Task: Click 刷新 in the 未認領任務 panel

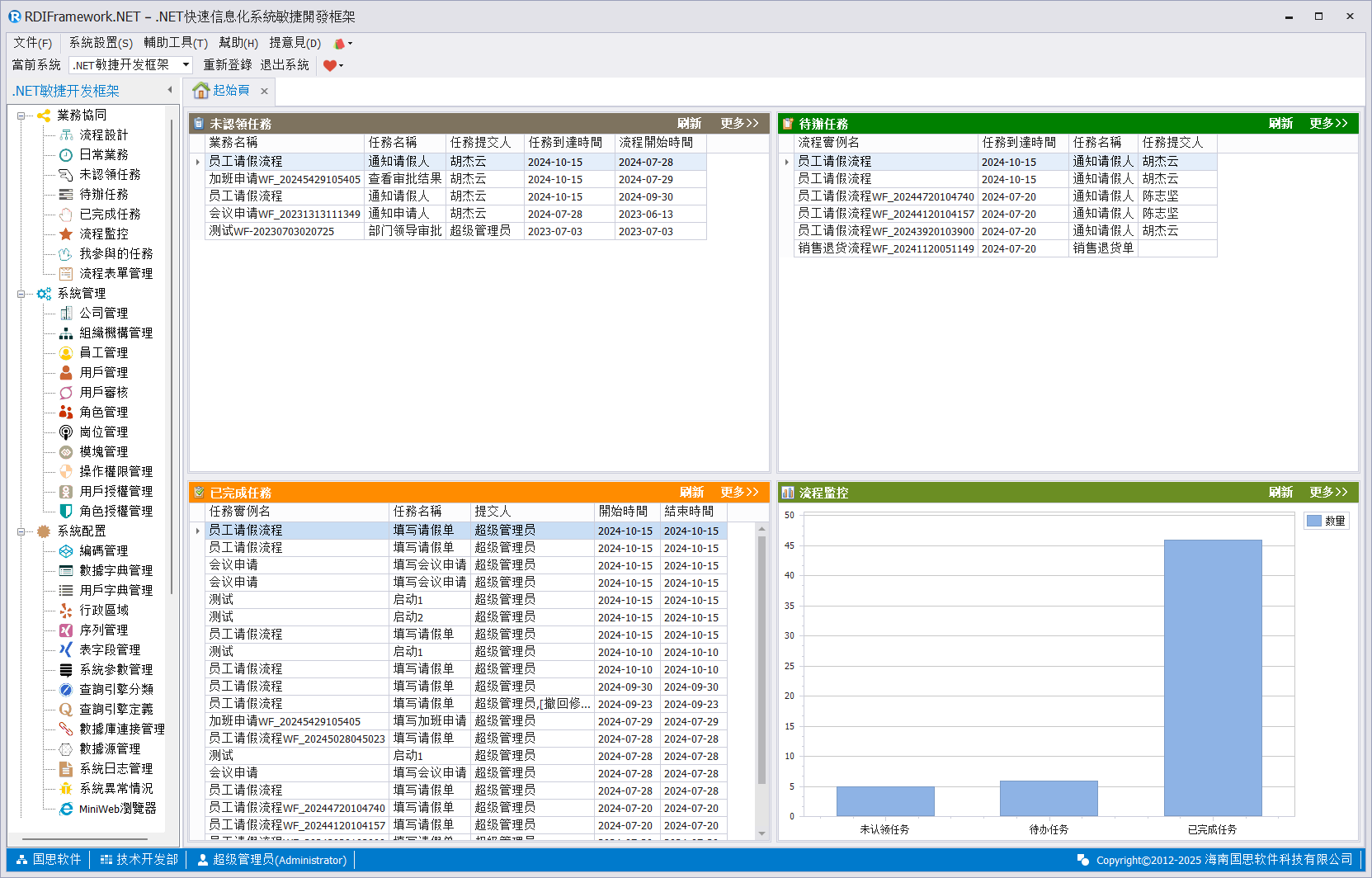Action: pos(689,124)
